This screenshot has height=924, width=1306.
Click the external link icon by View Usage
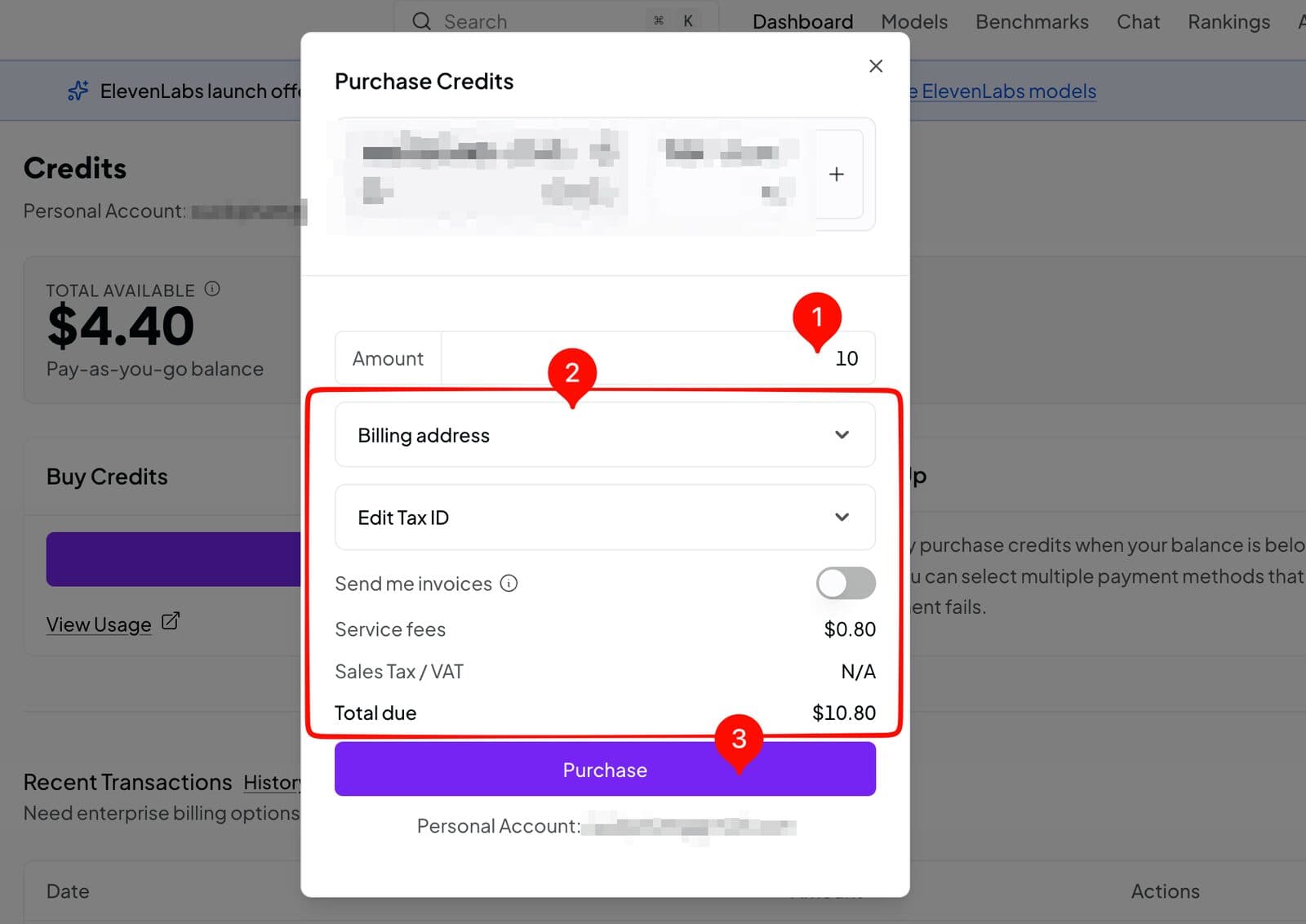tap(170, 622)
